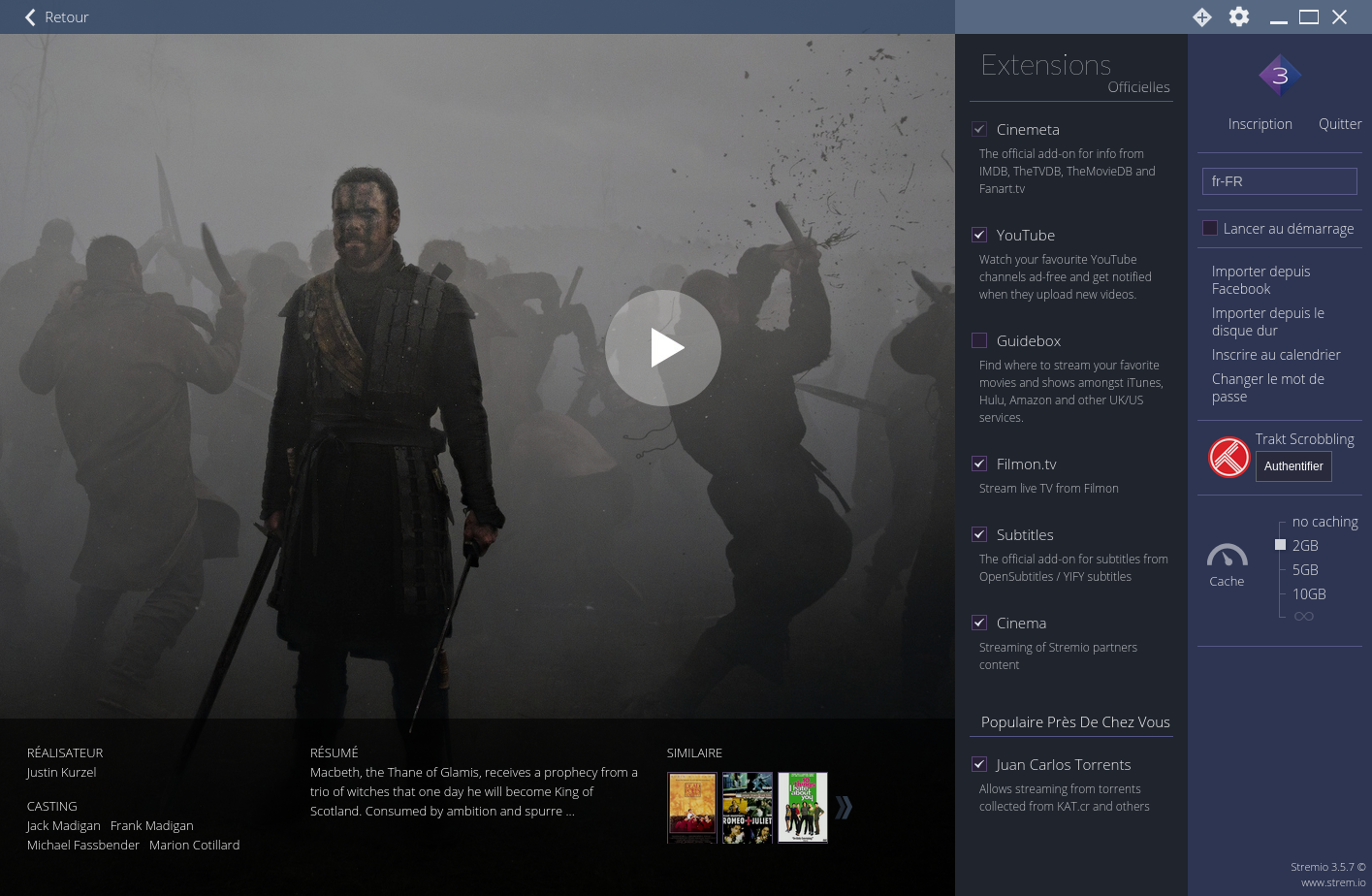Click the Cinemeta extension name
Image resolution: width=1372 pixels, height=896 pixels.
point(1028,130)
